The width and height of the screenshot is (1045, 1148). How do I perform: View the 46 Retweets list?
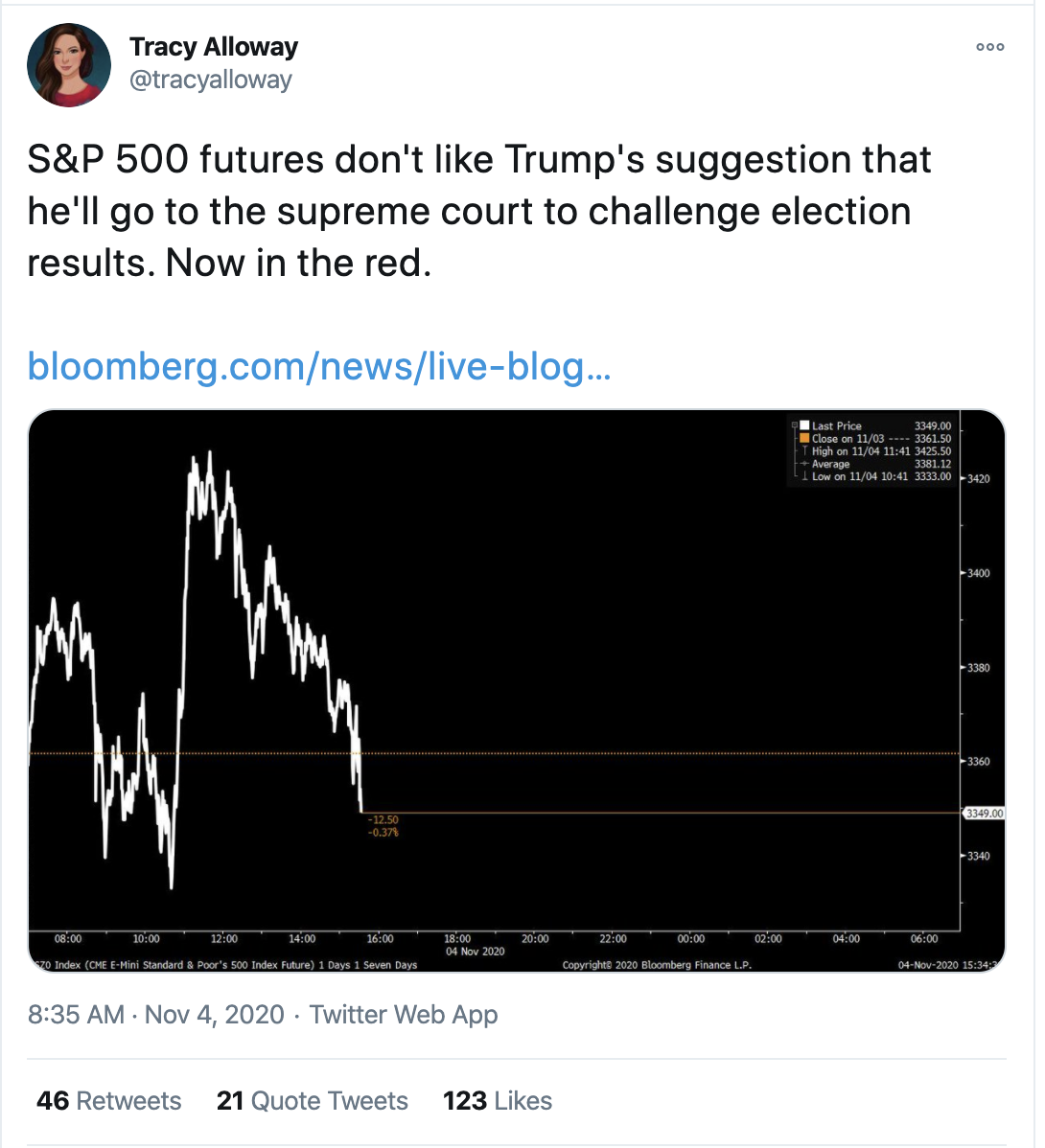click(x=109, y=1101)
